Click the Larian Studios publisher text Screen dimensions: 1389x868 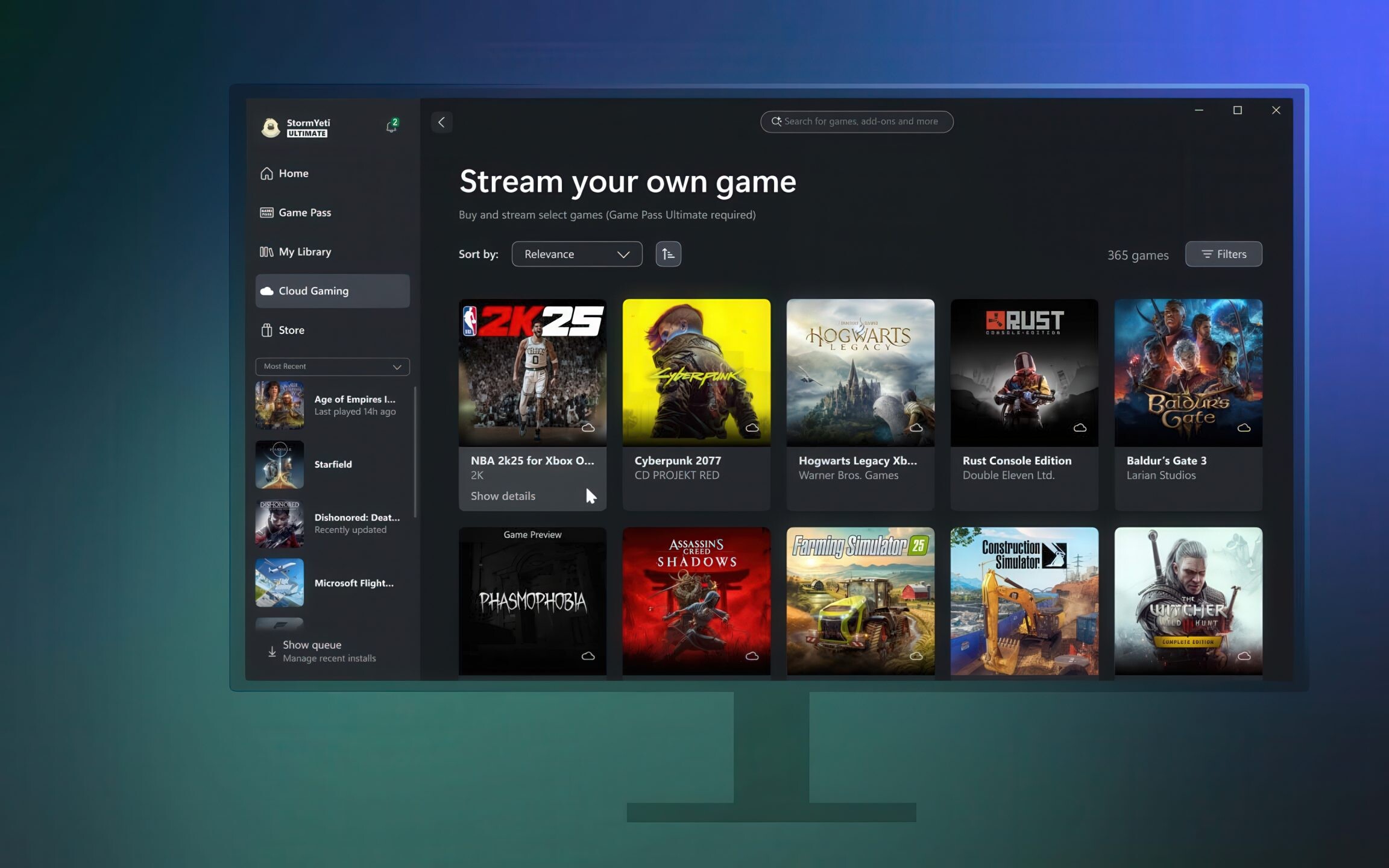tap(1161, 476)
